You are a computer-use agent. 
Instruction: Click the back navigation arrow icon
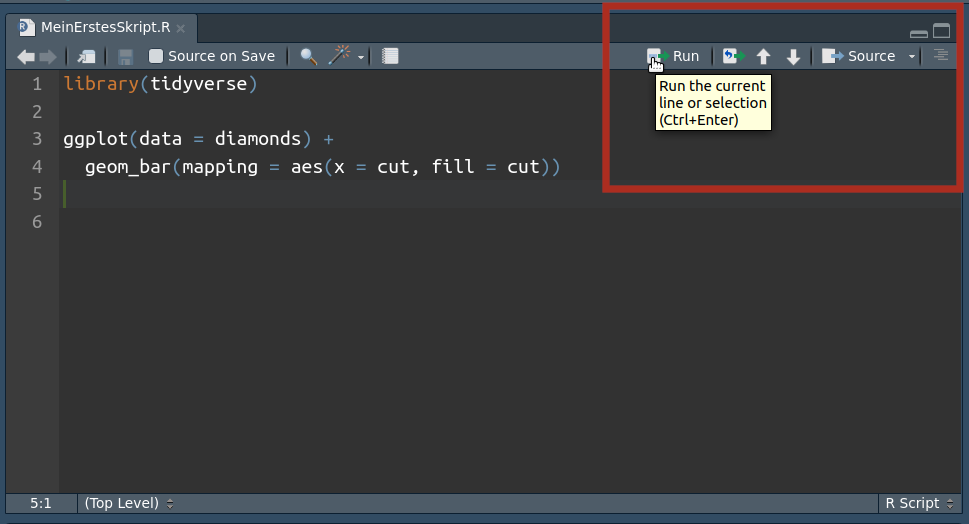click(26, 57)
